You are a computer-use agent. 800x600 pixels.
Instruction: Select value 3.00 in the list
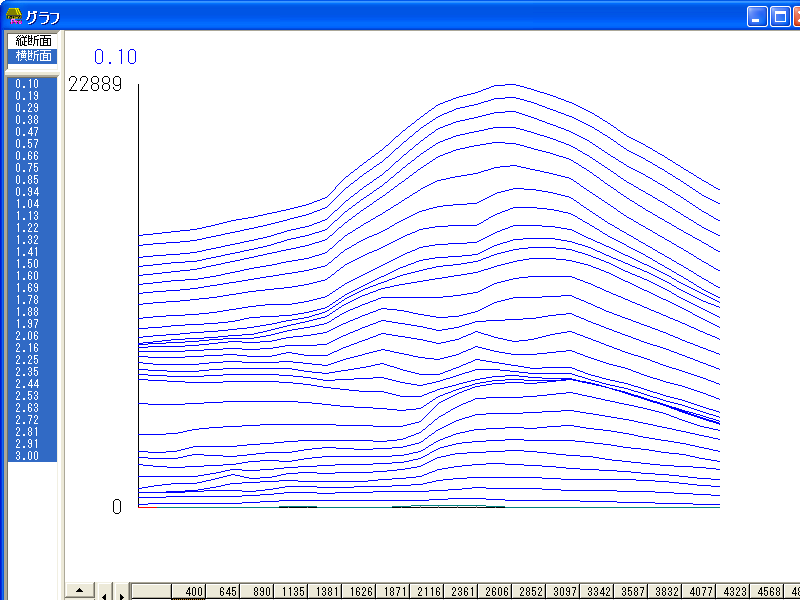pyautogui.click(x=33, y=456)
